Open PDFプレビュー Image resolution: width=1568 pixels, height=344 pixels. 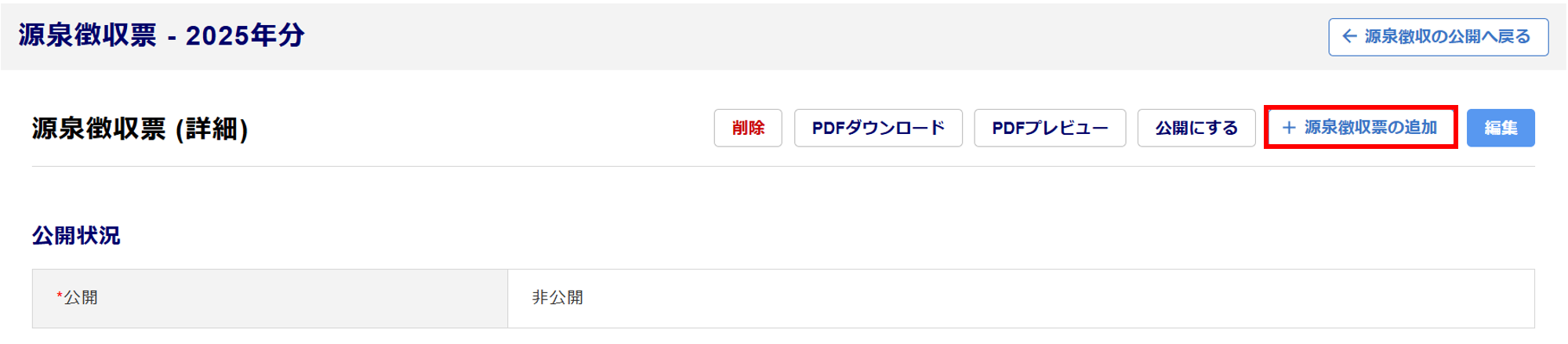coord(1049,128)
